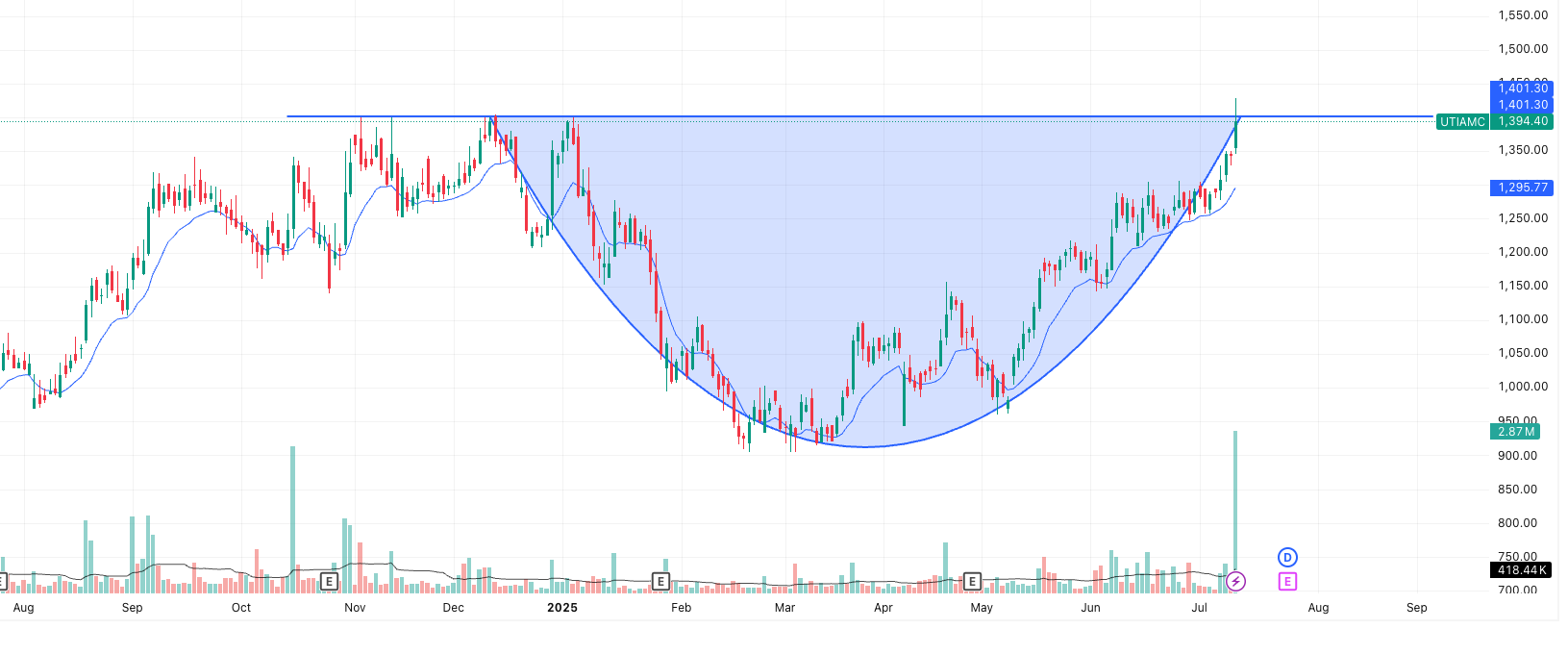The width and height of the screenshot is (1568, 654).
Task: Open the late-April earnings E marker
Action: pos(972,581)
